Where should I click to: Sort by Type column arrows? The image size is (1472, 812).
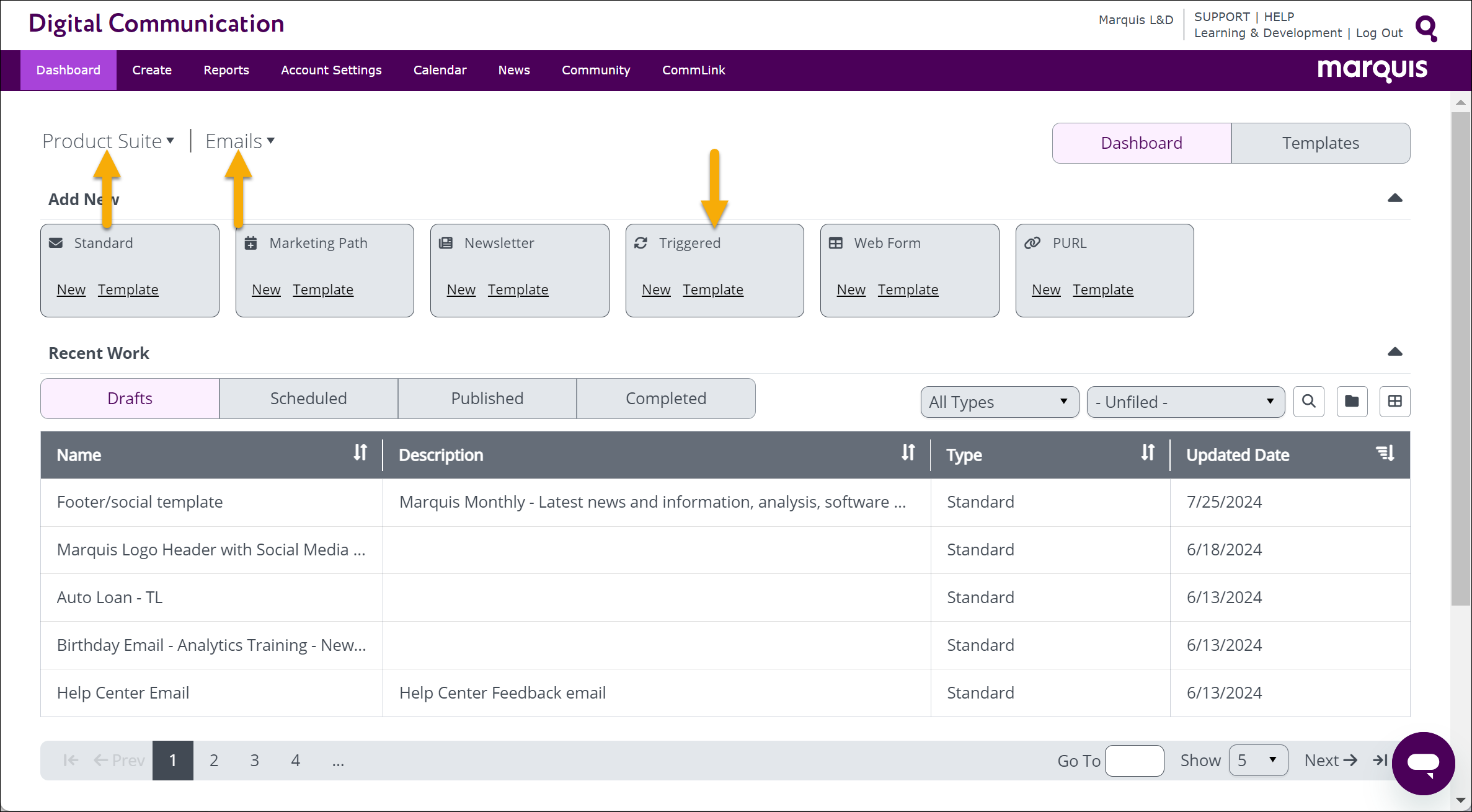pos(1148,452)
